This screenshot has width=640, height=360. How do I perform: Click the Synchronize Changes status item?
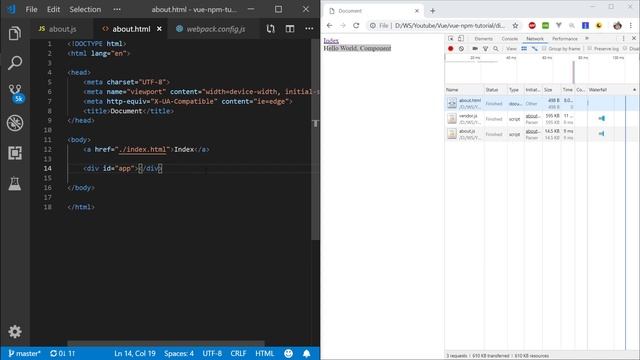pyautogui.click(x=62, y=353)
